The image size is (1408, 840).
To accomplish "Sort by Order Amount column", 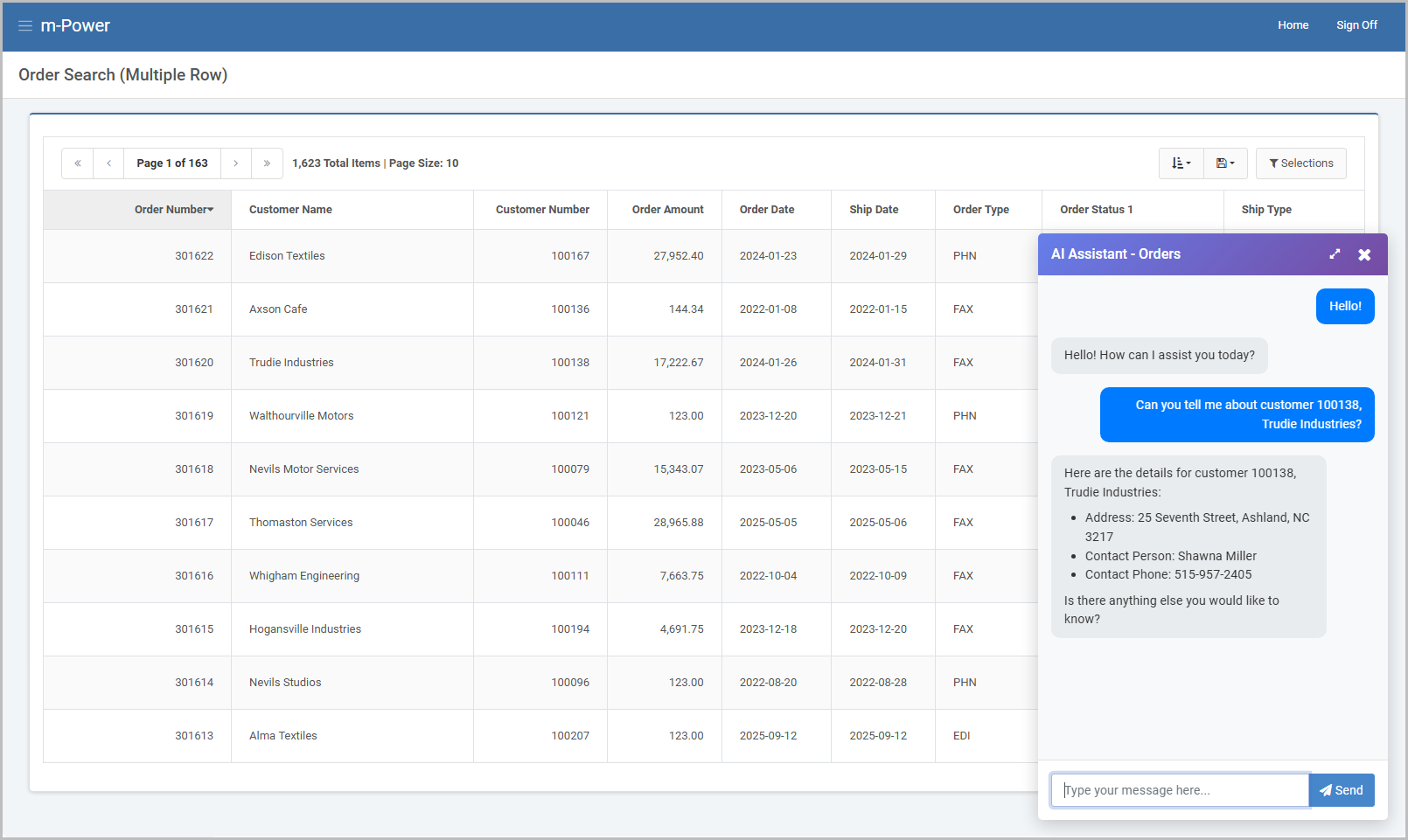I will (x=667, y=210).
